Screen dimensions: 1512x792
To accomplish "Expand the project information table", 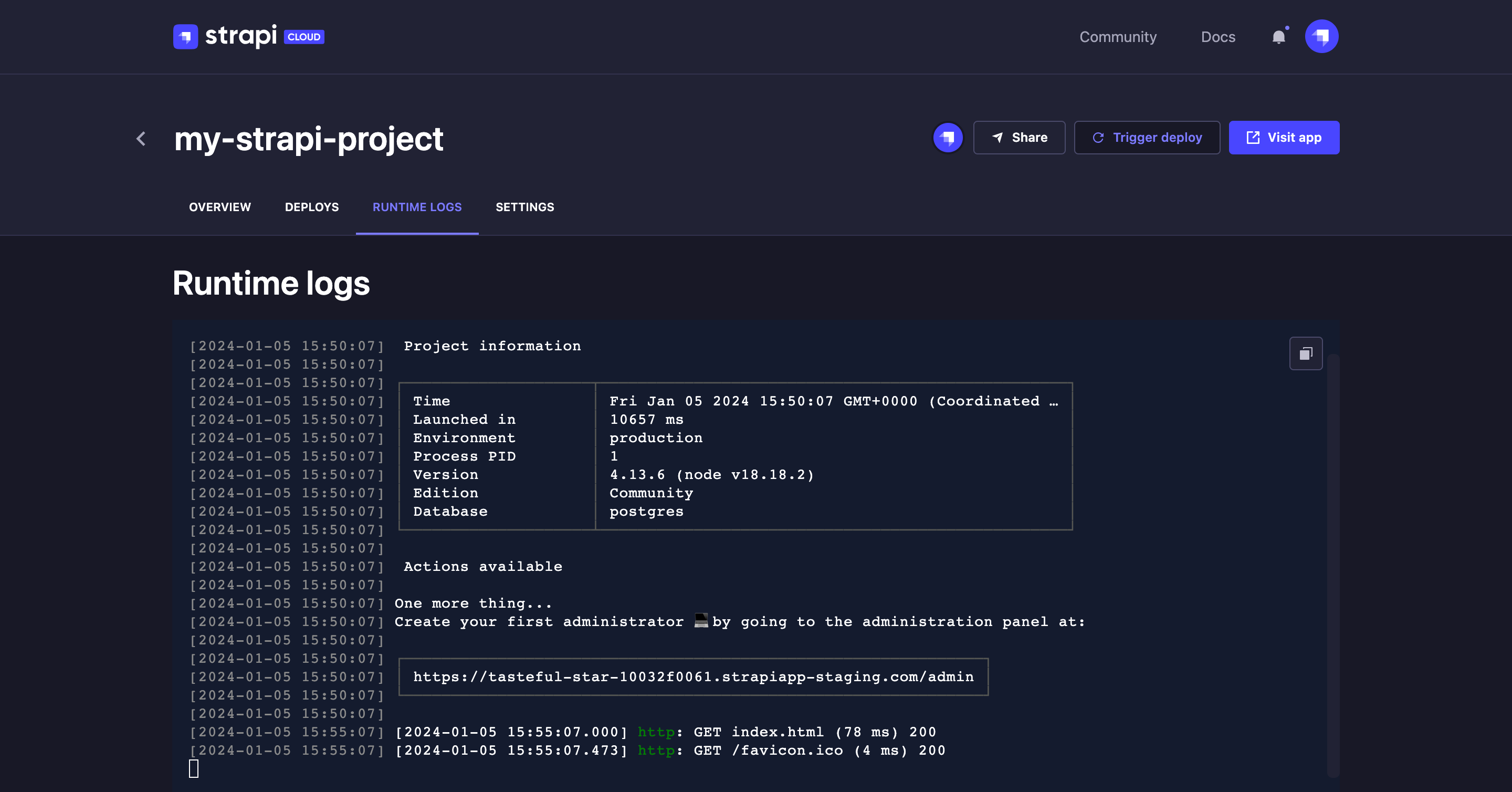I will coord(1054,400).
